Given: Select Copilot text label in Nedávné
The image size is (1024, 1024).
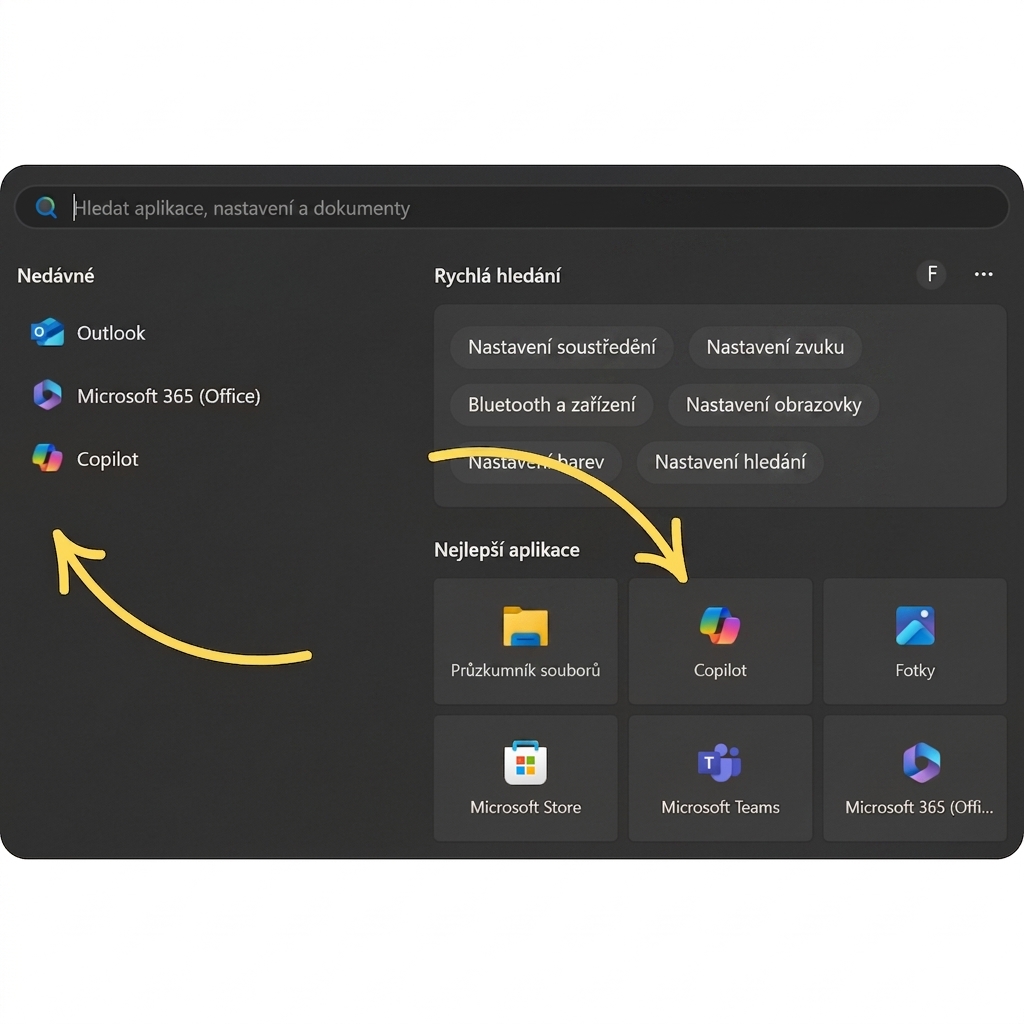Looking at the screenshot, I should 108,459.
